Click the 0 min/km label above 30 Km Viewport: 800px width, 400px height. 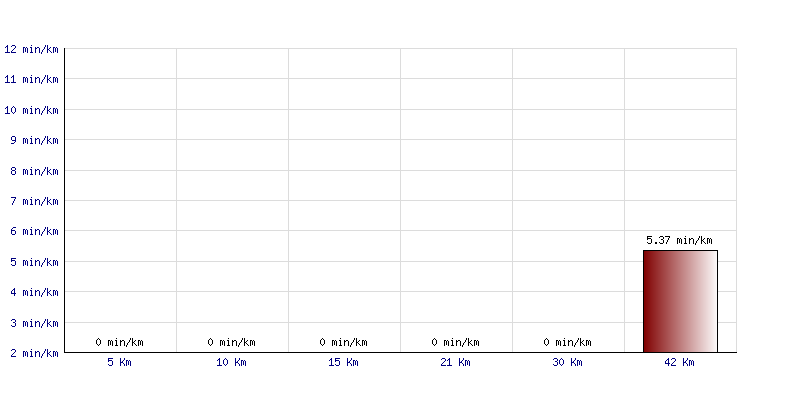(567, 342)
